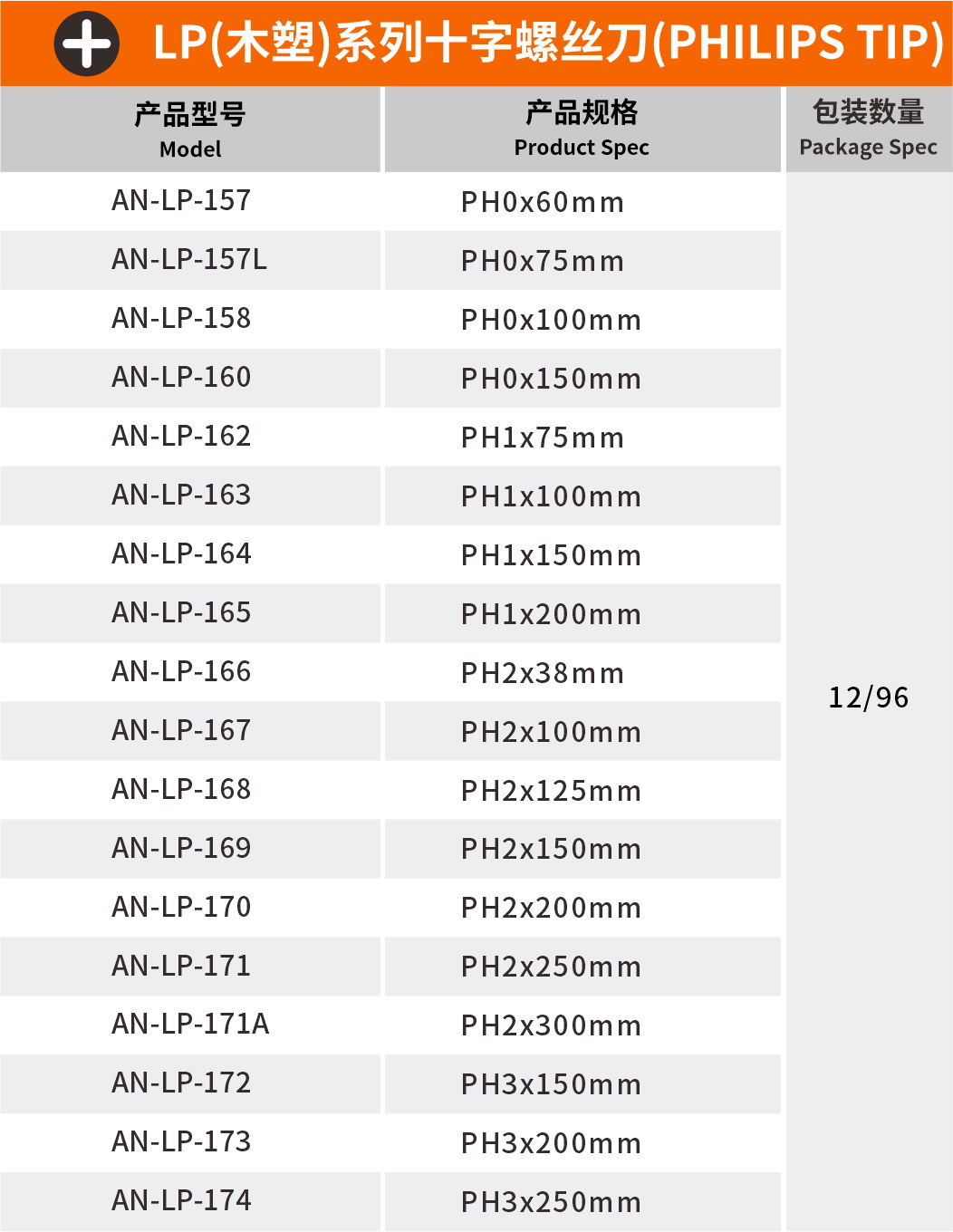Select the PH2x125mm spec cell
Viewport: 953px width, 1232px height.
[x=551, y=791]
